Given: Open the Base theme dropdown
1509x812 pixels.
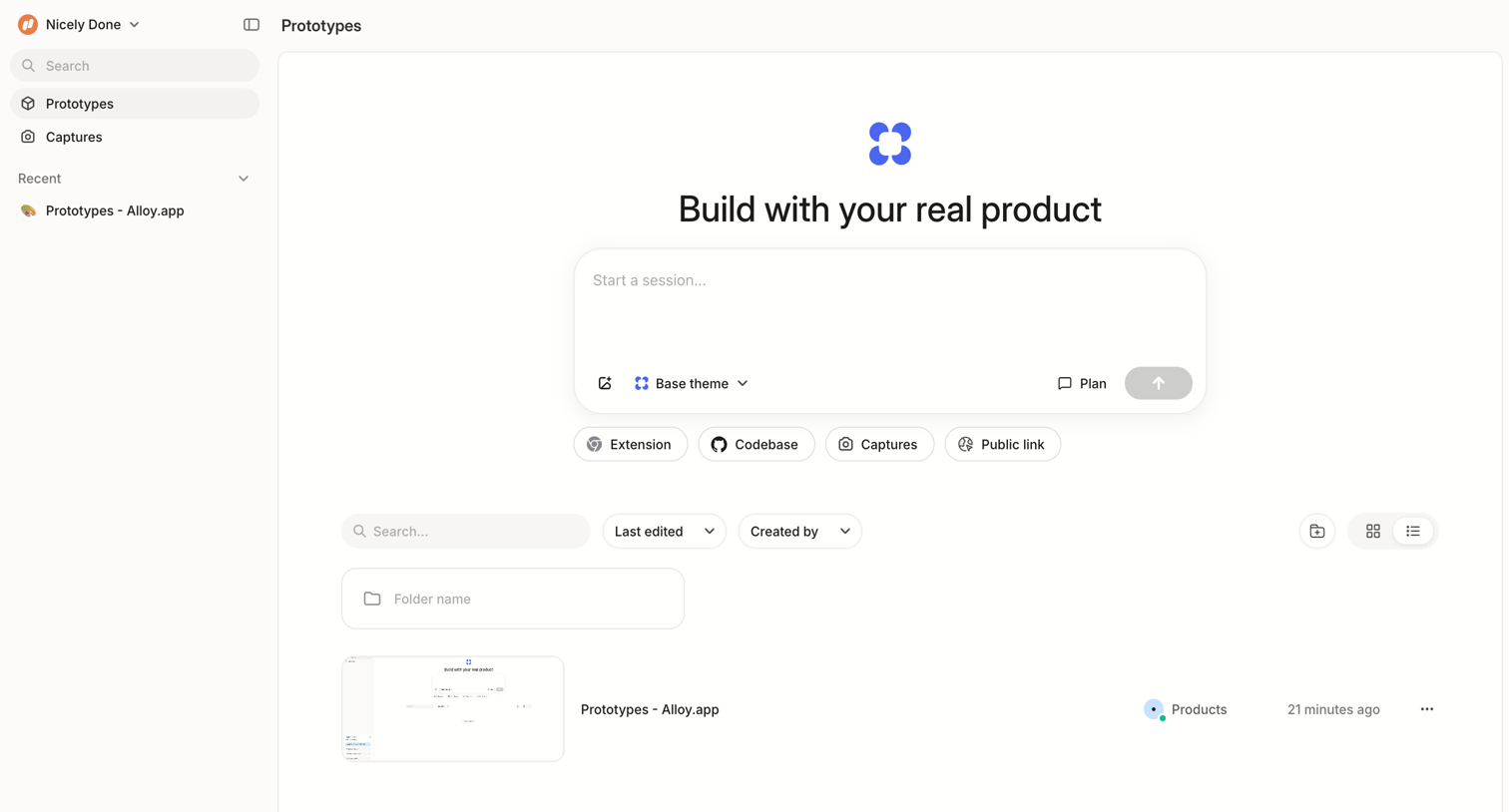Looking at the screenshot, I should click(x=691, y=383).
